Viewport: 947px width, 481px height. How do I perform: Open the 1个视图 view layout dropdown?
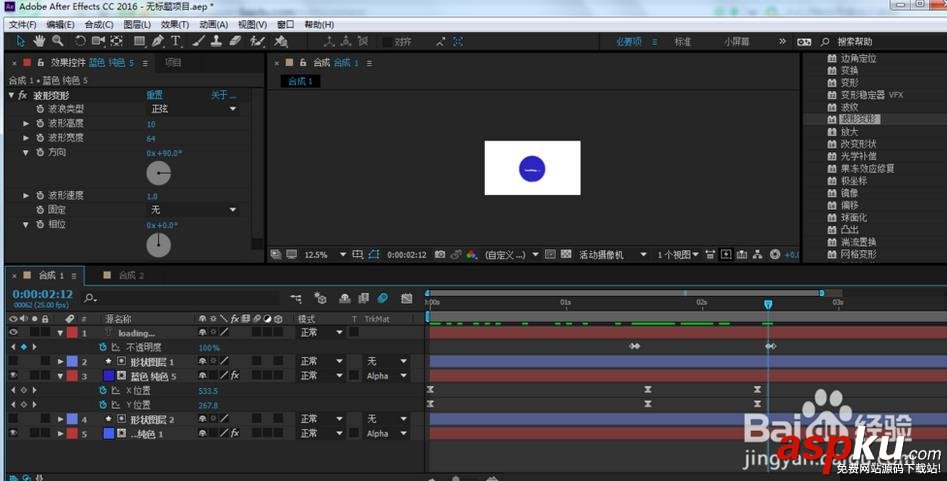pyautogui.click(x=678, y=254)
